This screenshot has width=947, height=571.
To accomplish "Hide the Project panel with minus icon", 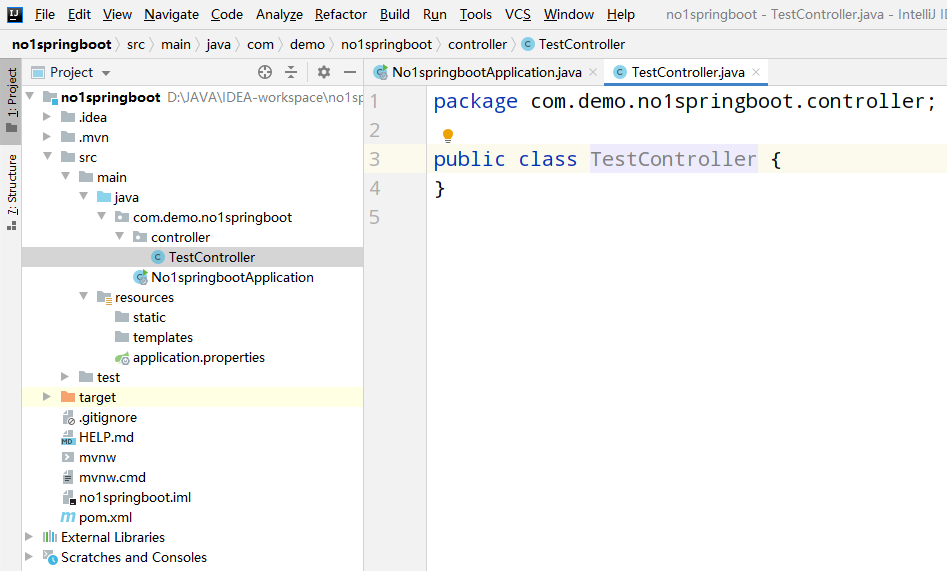I will tap(350, 73).
